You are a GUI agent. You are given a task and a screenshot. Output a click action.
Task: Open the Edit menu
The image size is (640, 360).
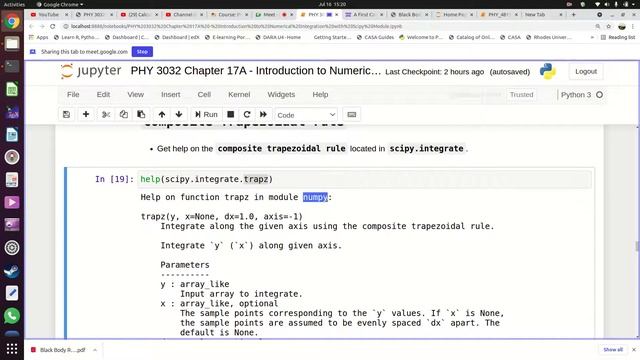[x=103, y=94]
